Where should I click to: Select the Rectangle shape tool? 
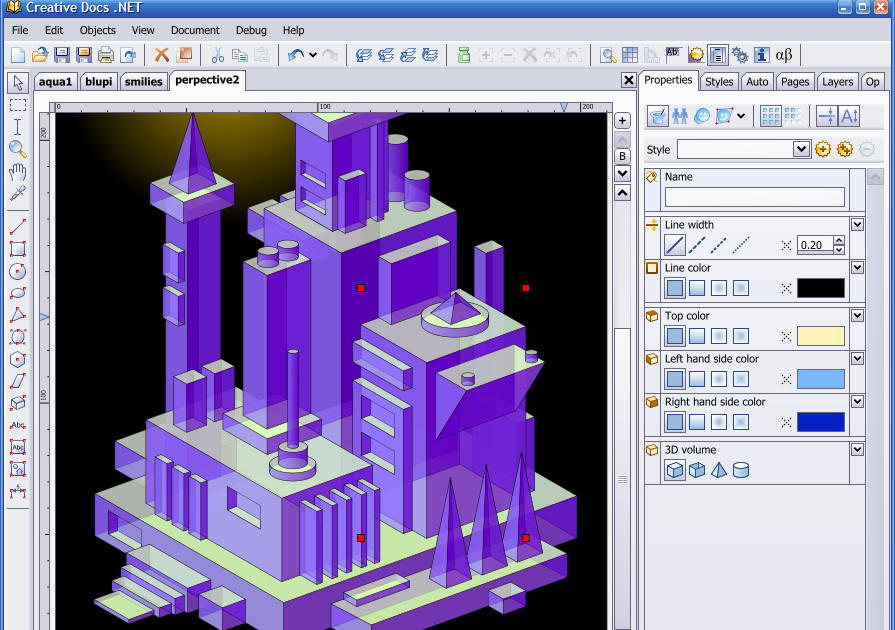point(16,247)
